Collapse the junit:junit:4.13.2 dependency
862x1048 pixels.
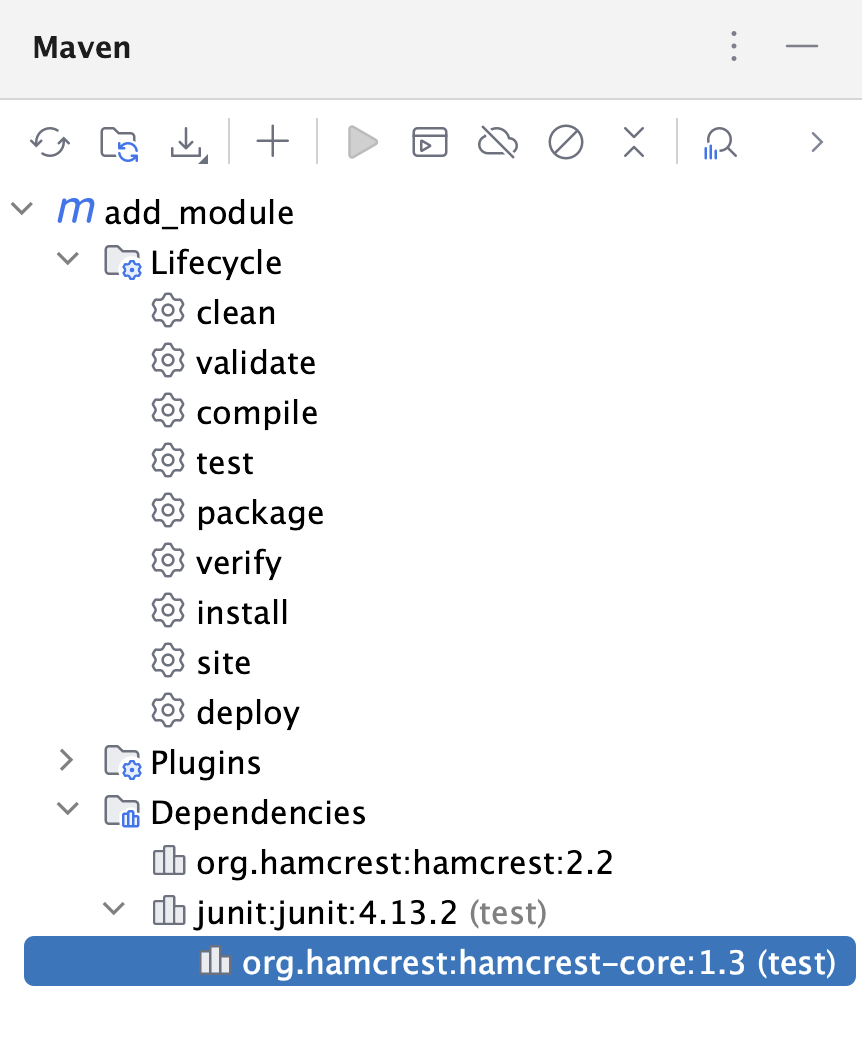pyautogui.click(x=111, y=911)
